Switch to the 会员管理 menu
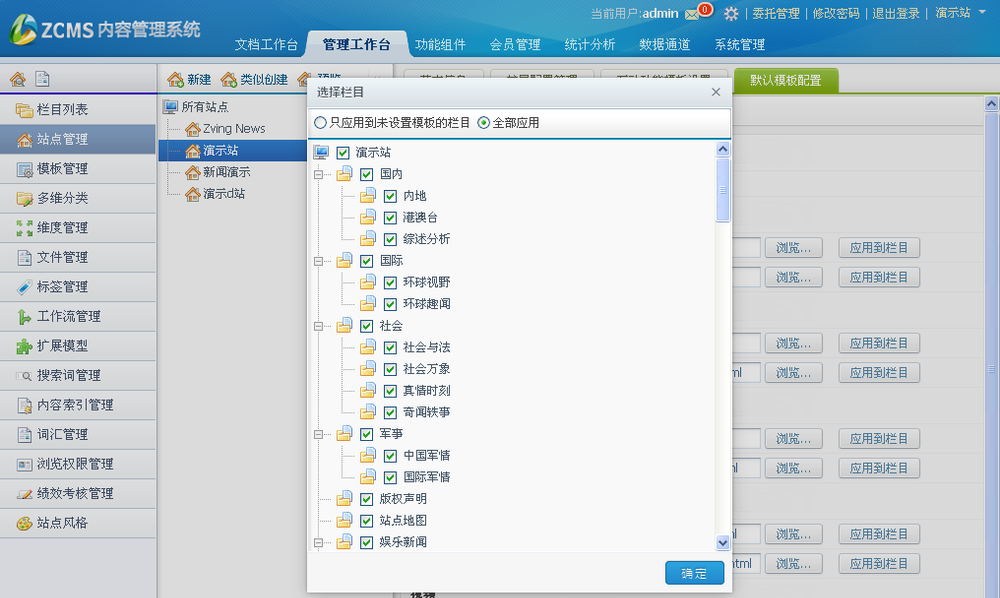The image size is (1000, 598). click(x=517, y=44)
